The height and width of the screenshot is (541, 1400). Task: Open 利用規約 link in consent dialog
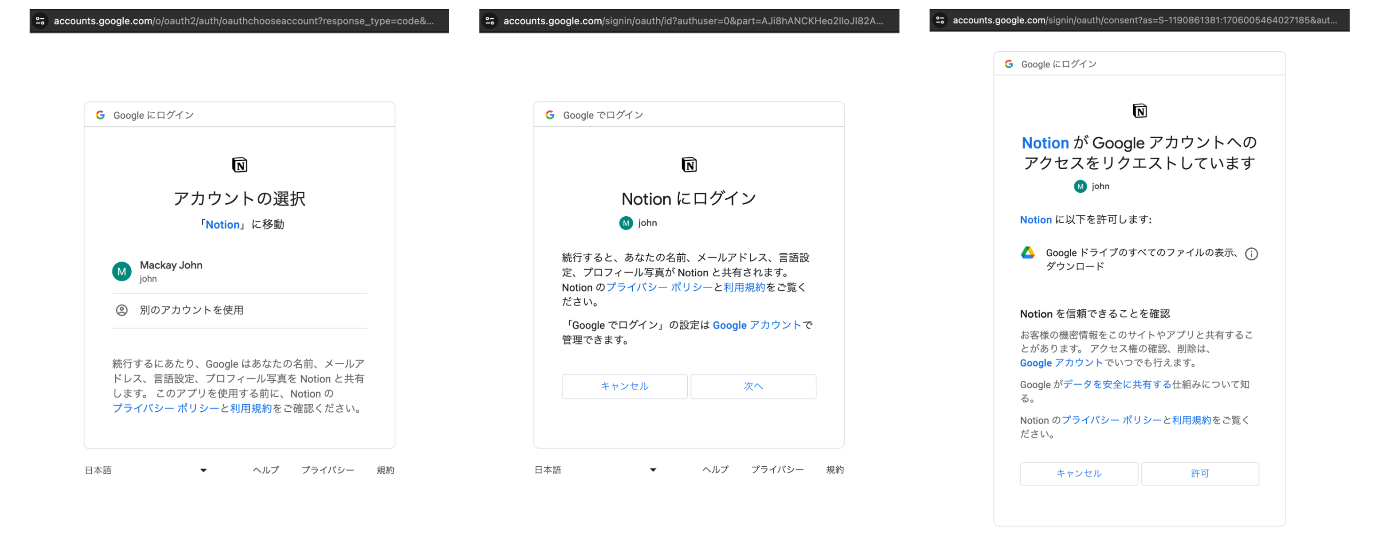click(1191, 420)
